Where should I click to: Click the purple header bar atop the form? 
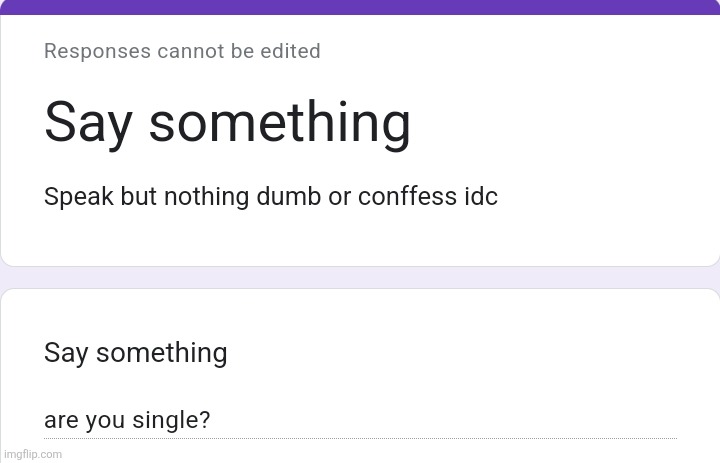(x=360, y=7)
